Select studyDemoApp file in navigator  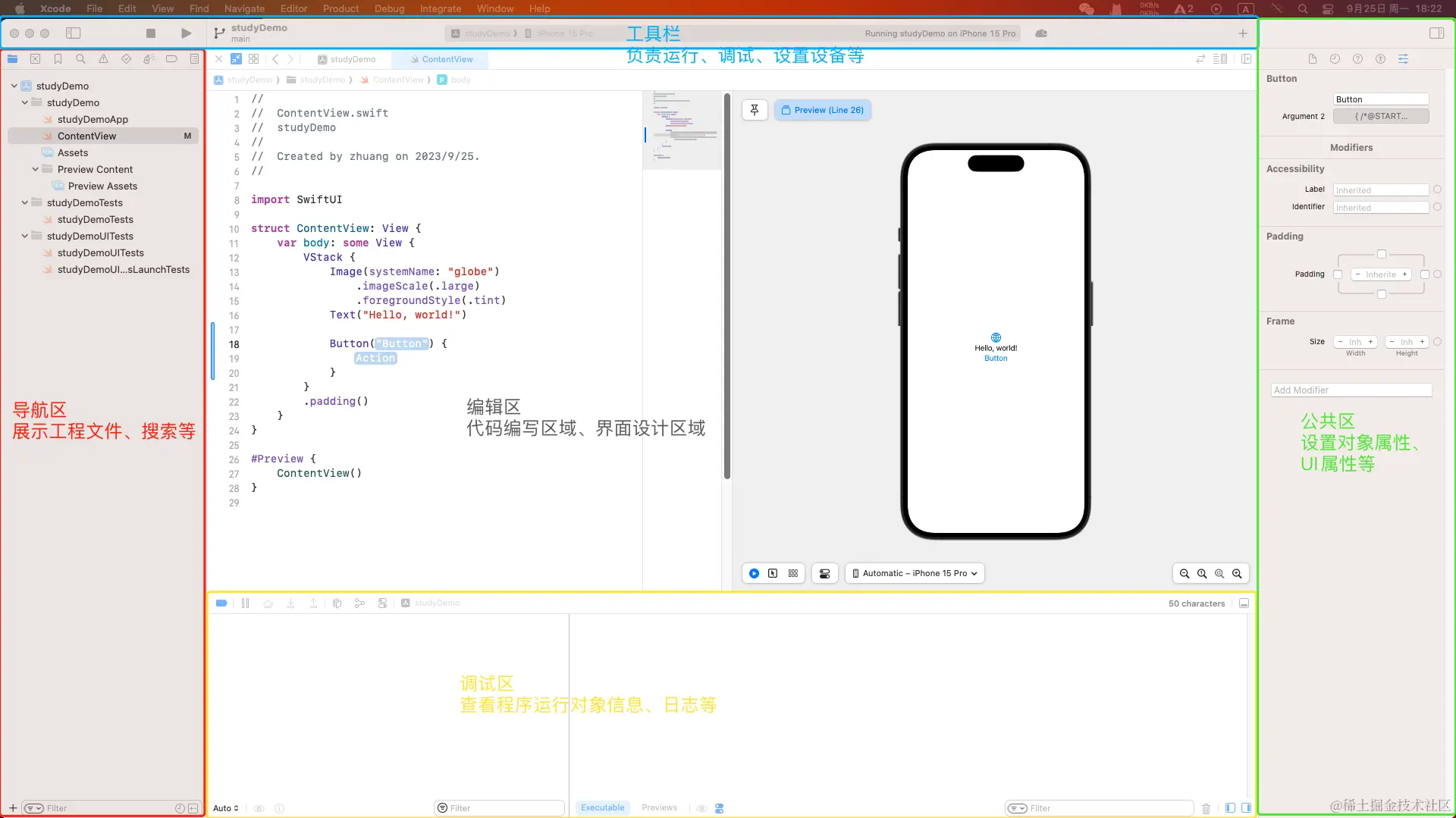(103, 120)
